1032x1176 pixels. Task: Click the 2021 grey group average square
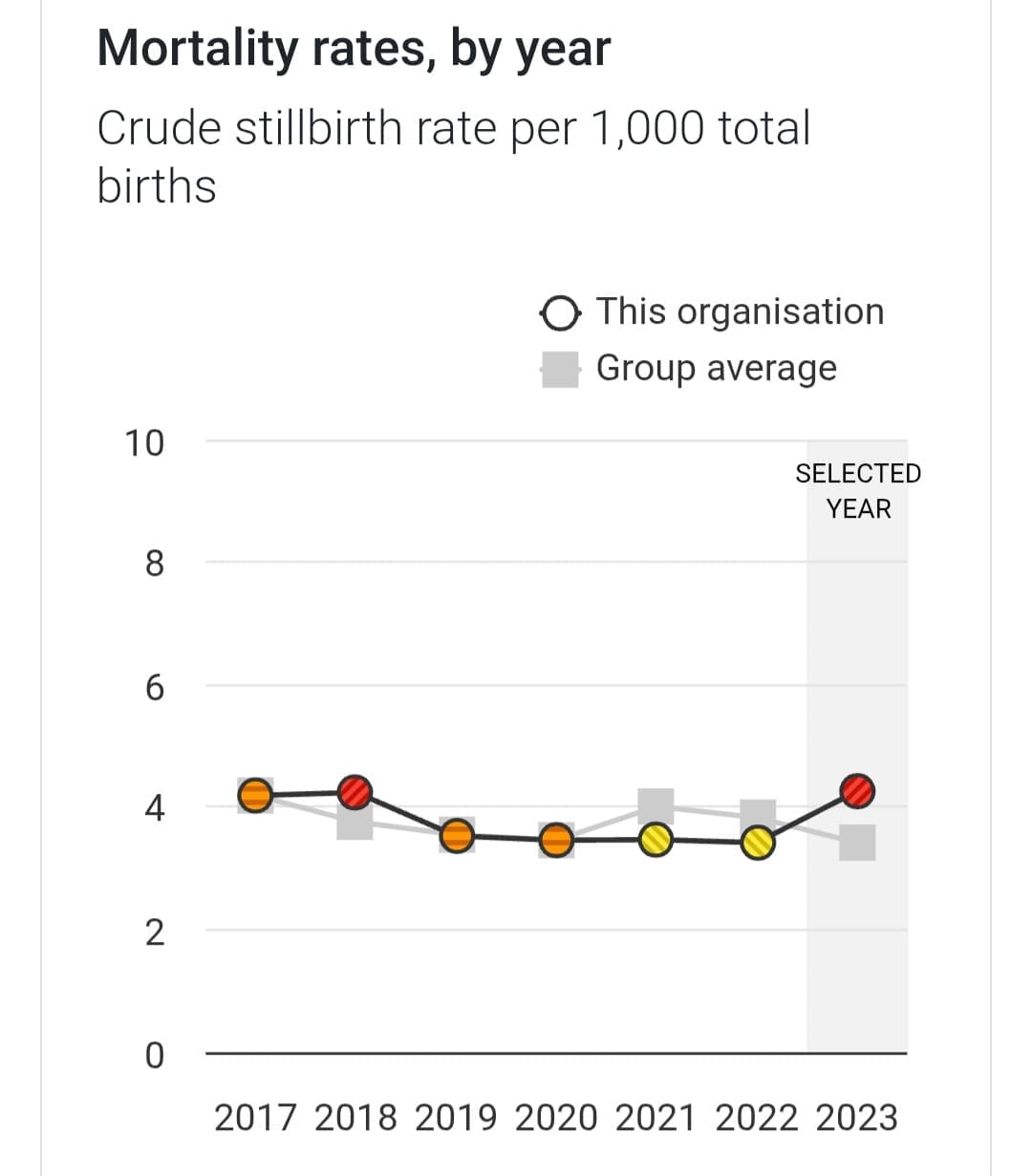pyautogui.click(x=656, y=804)
